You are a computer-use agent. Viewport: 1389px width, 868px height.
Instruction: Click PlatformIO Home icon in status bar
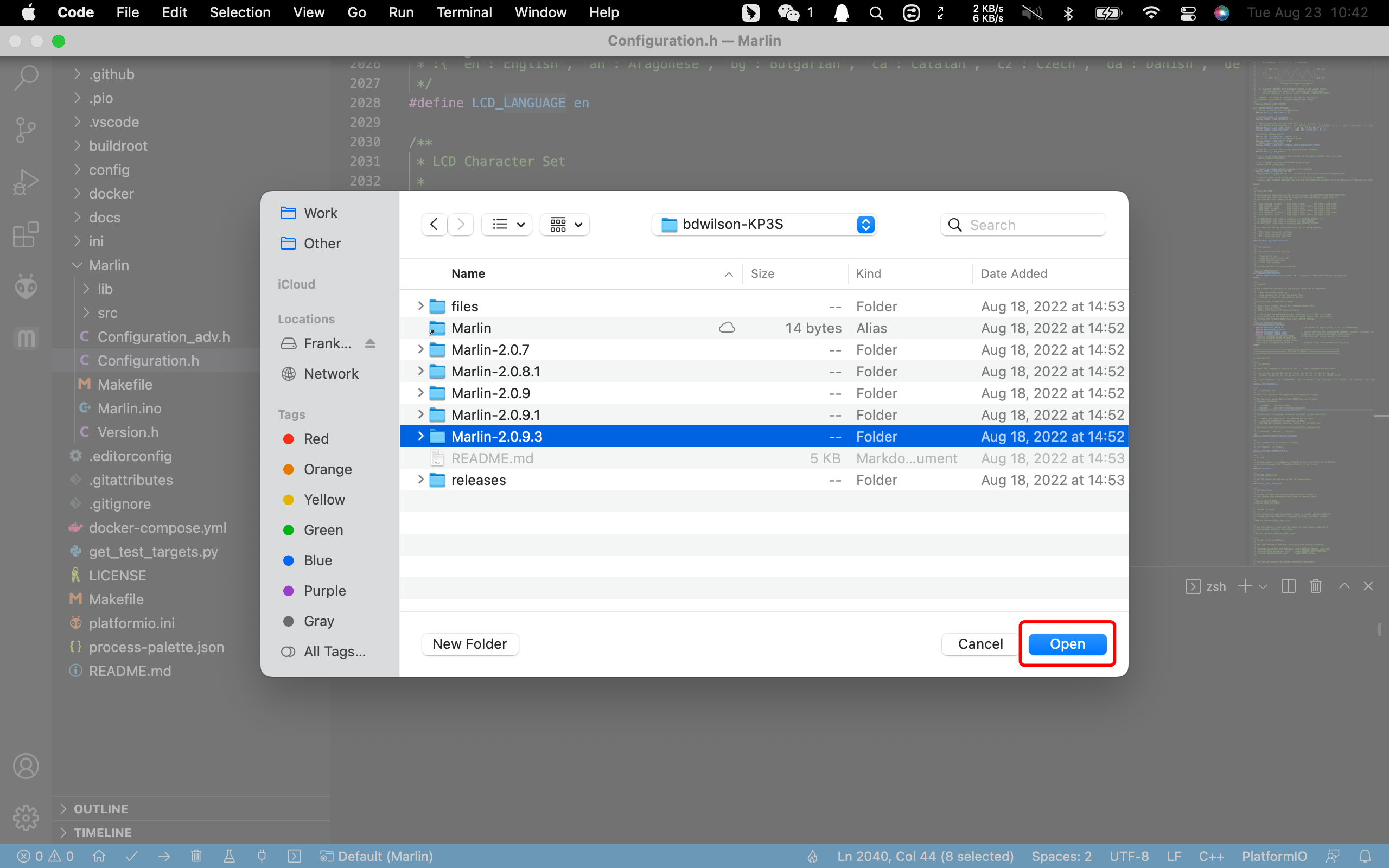99,856
